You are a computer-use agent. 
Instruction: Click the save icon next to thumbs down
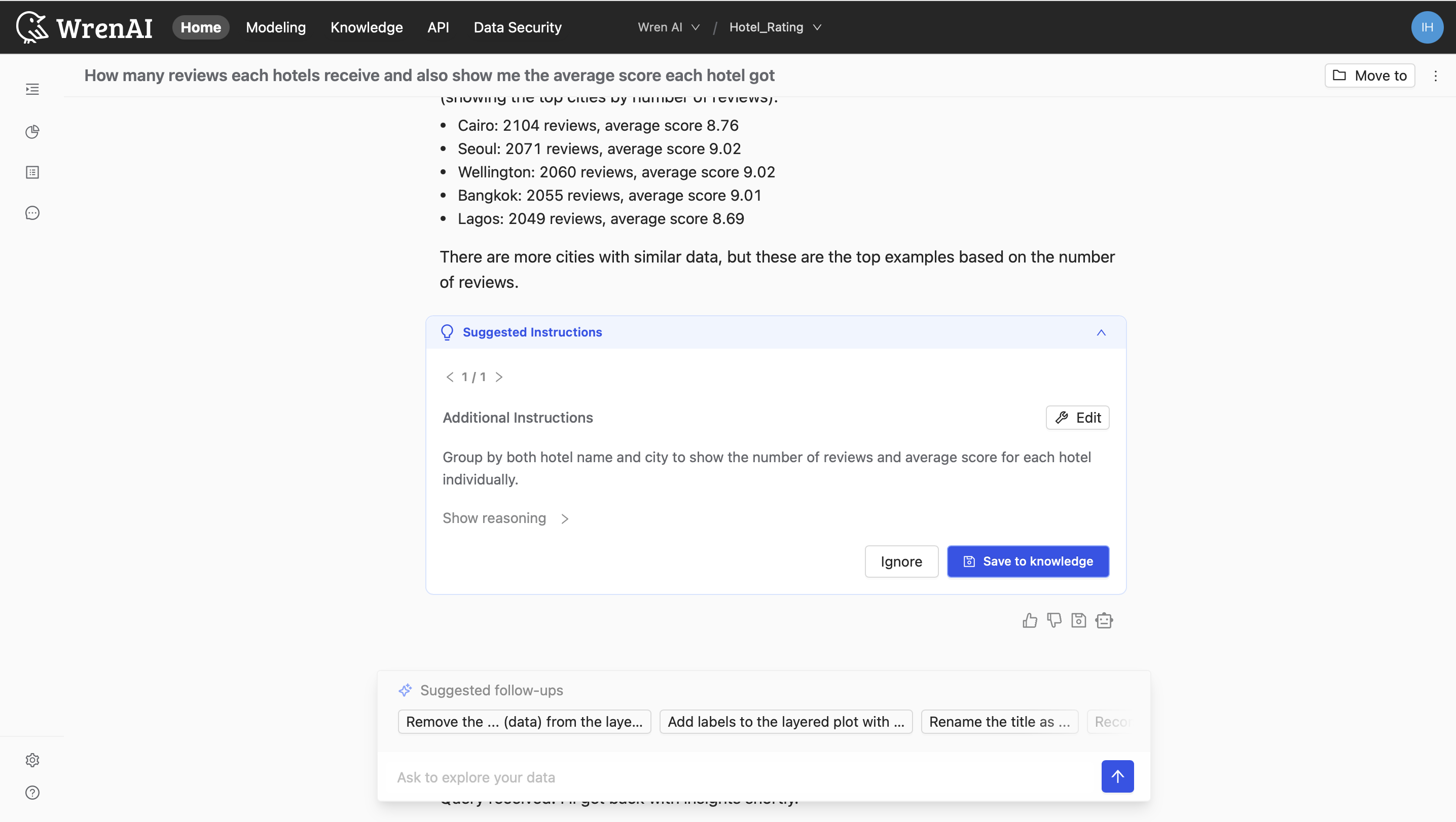[1078, 620]
